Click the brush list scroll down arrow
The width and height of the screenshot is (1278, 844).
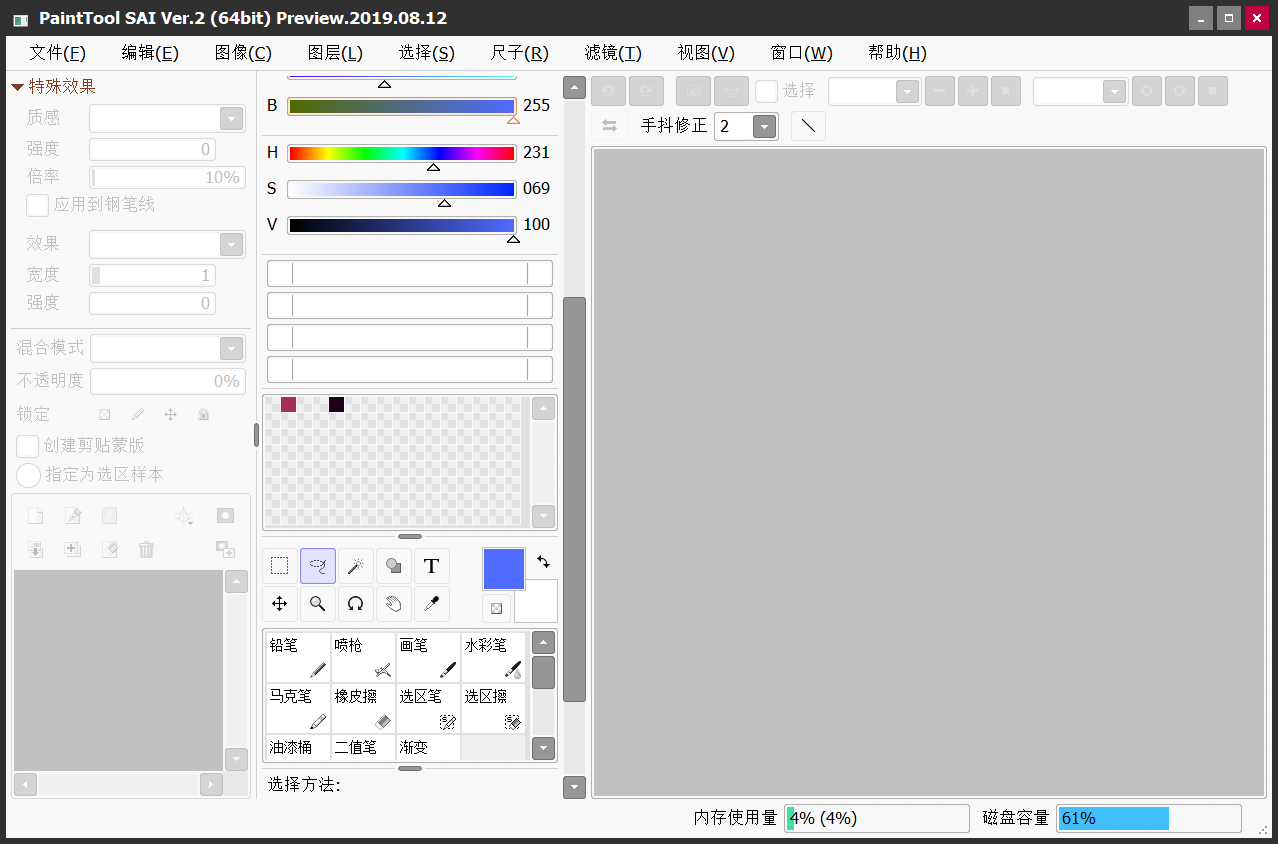coord(543,747)
